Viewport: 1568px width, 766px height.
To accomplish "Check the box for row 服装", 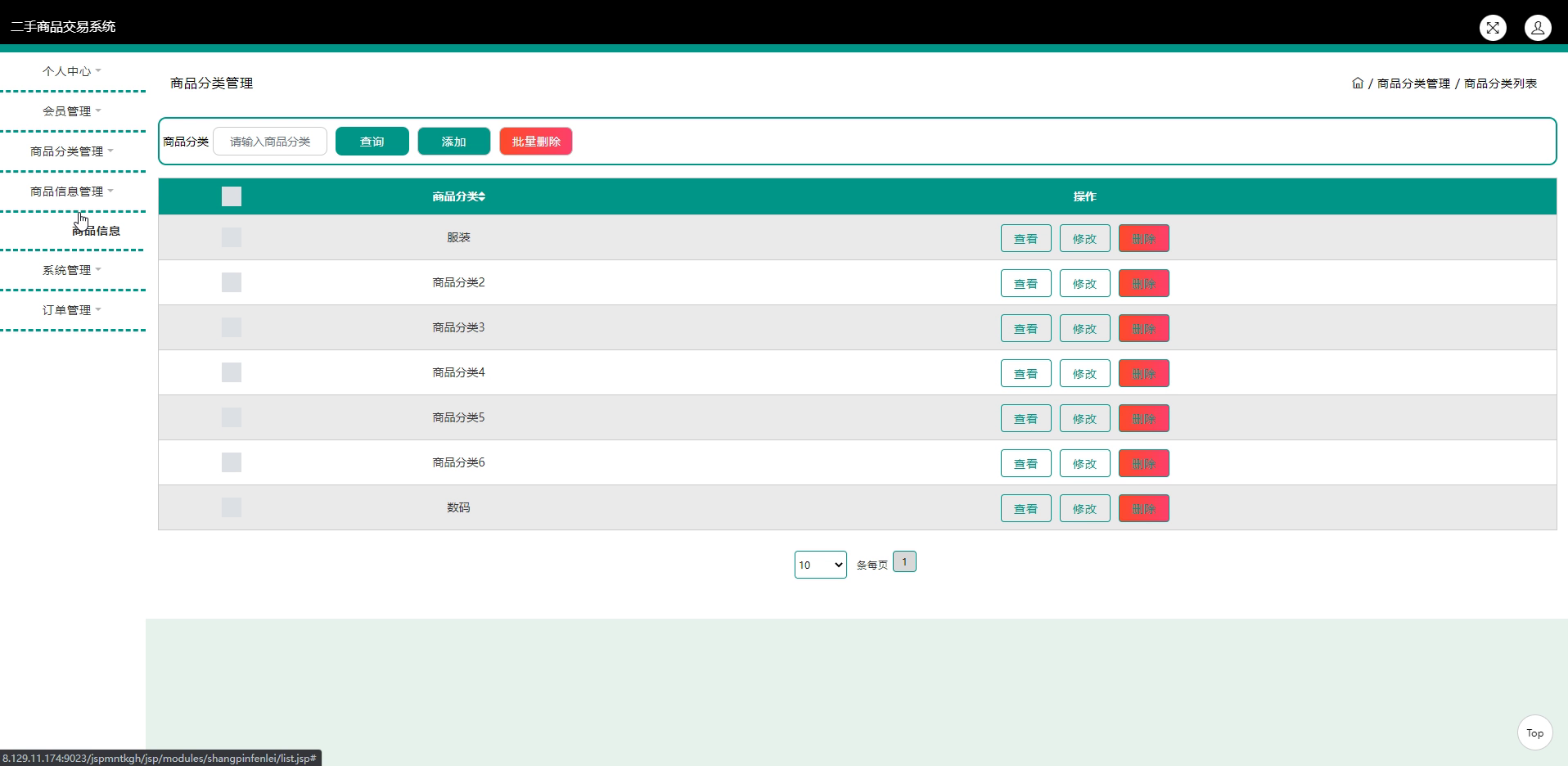I will click(232, 237).
